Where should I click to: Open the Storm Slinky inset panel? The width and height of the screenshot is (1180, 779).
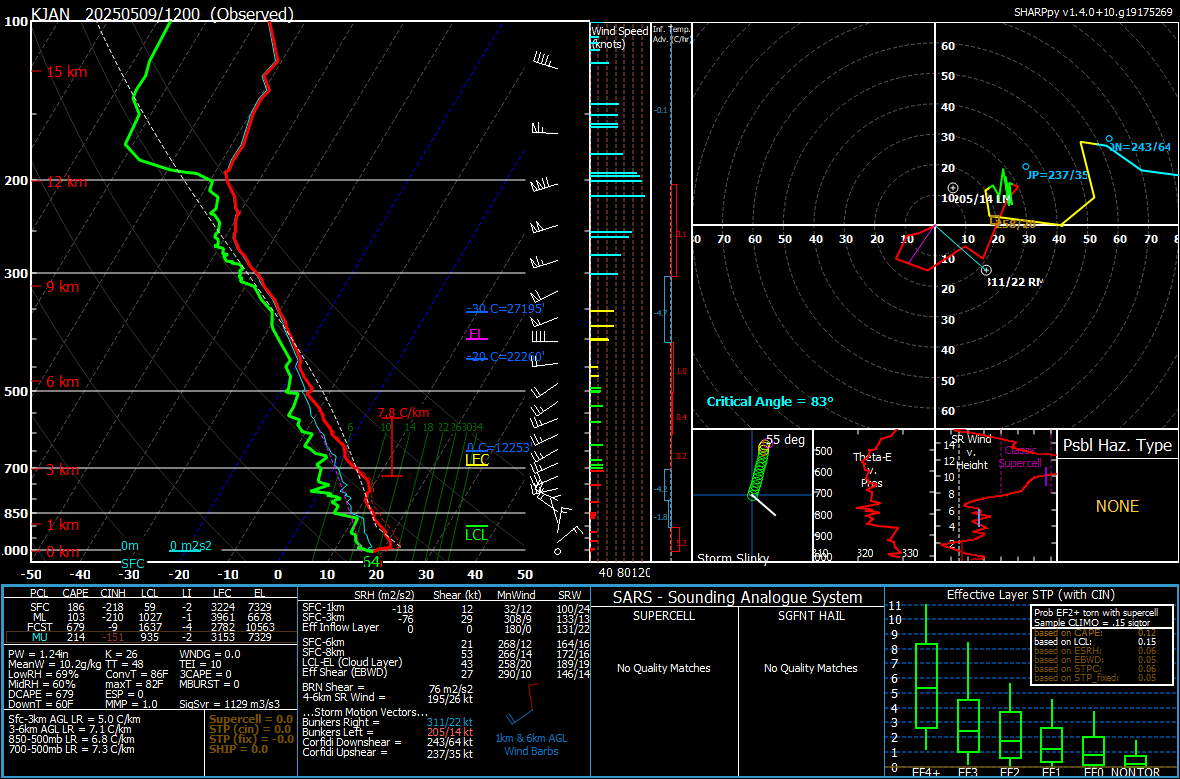click(752, 495)
